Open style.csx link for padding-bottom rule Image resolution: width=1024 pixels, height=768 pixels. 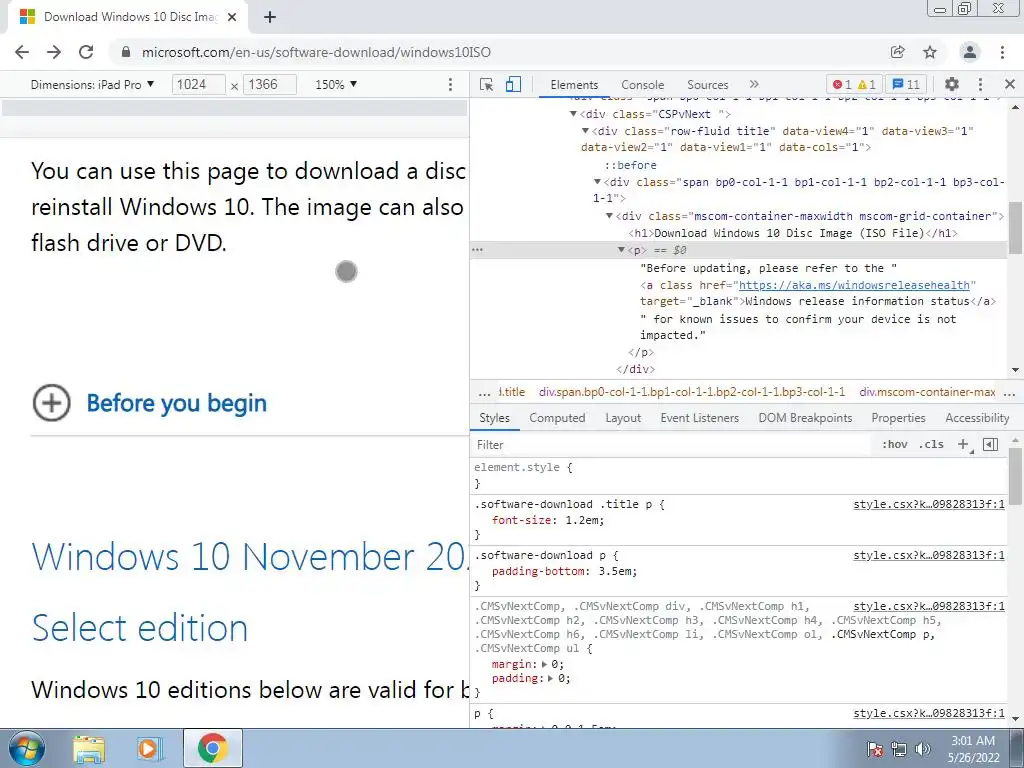point(929,555)
